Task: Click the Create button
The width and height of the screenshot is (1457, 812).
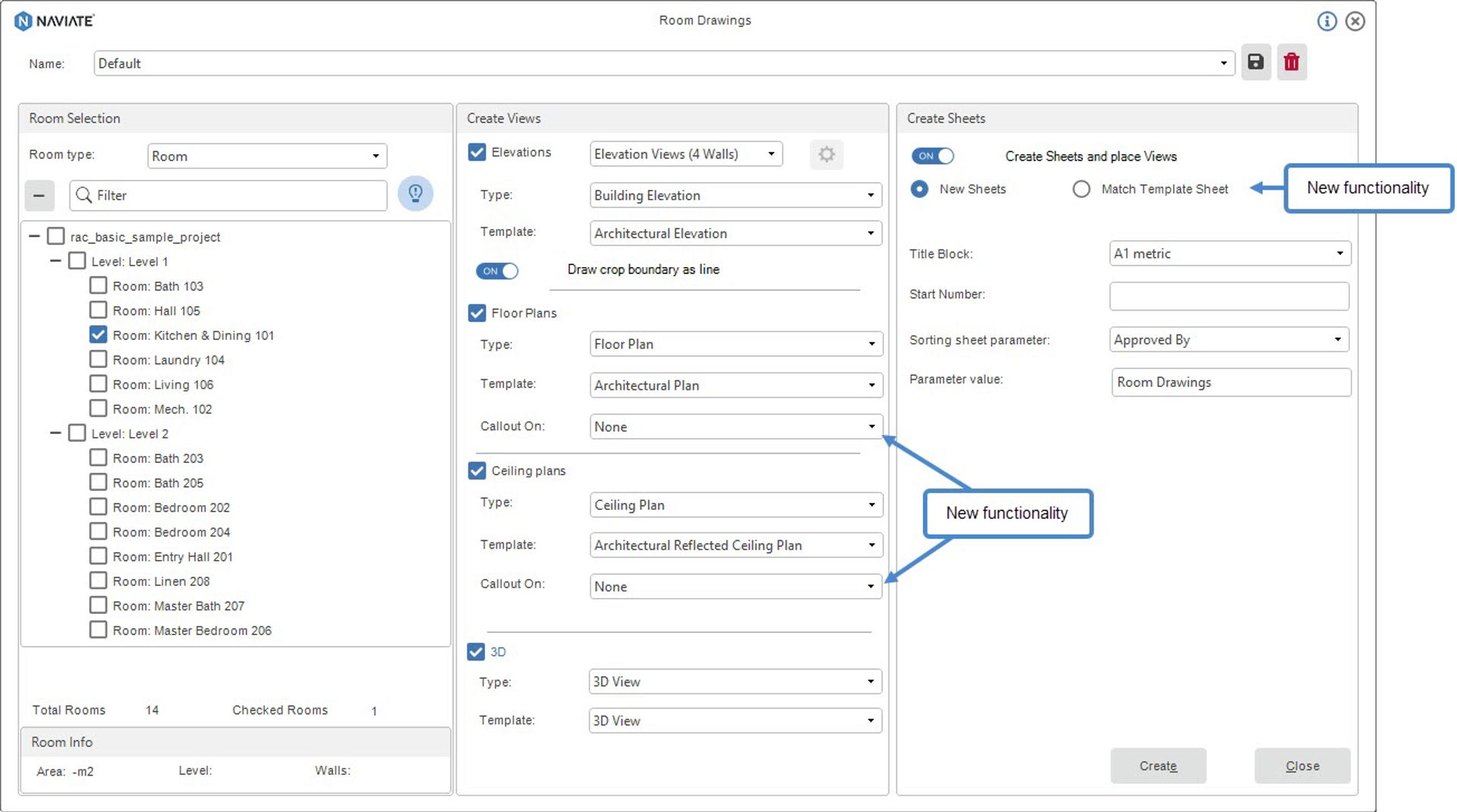Action: click(x=1158, y=766)
